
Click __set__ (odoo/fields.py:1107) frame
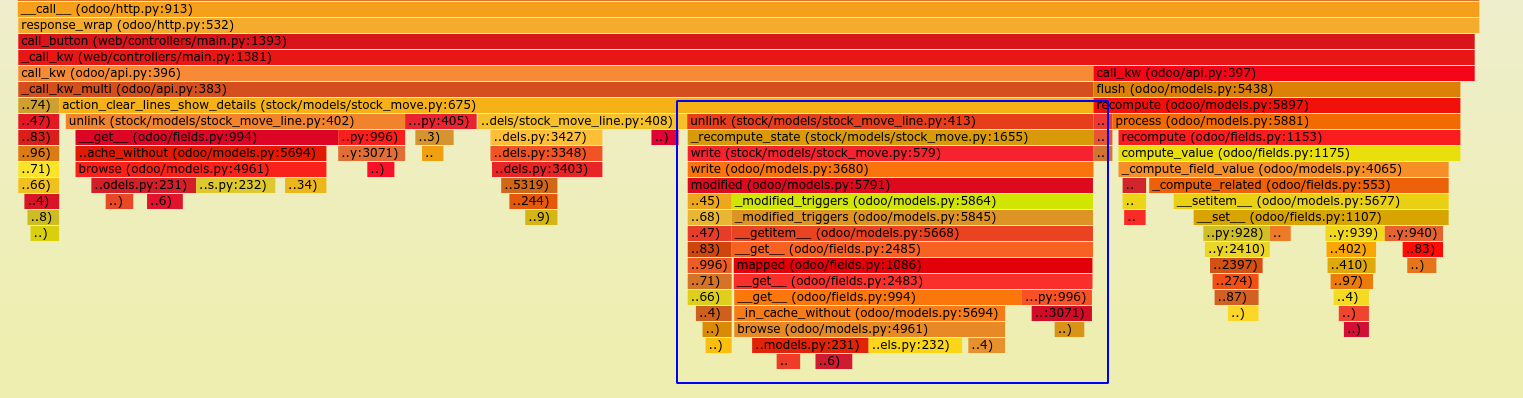(1320, 217)
